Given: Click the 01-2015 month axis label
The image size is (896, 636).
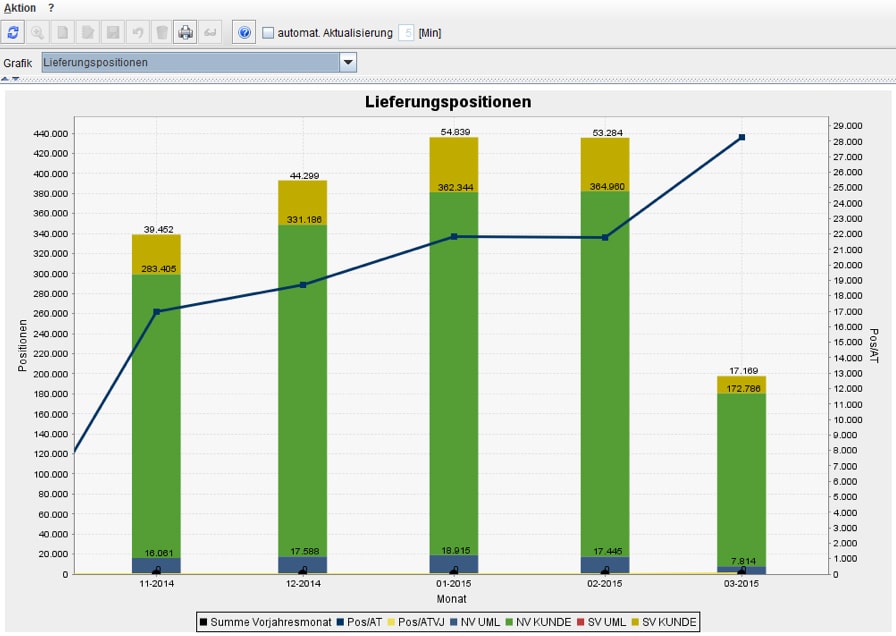Looking at the screenshot, I should (454, 583).
